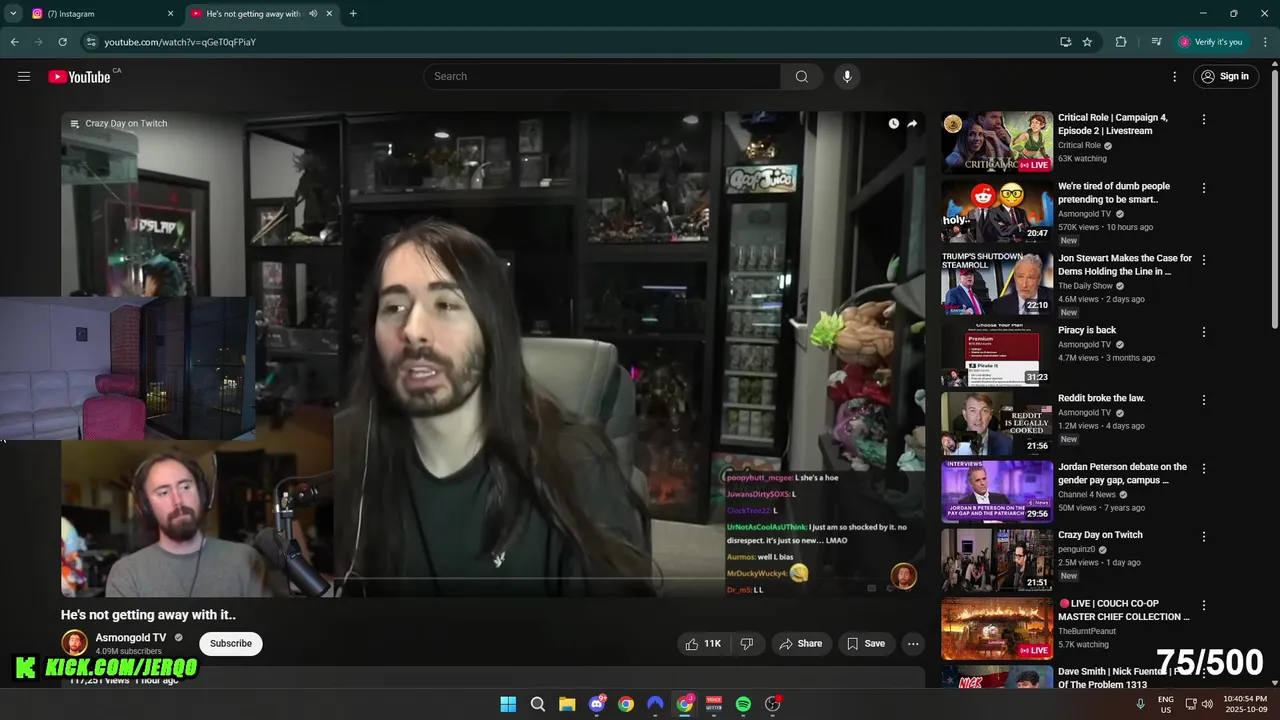The width and height of the screenshot is (1280, 720).
Task: Go to the YouTube home logo
Action: [80, 77]
